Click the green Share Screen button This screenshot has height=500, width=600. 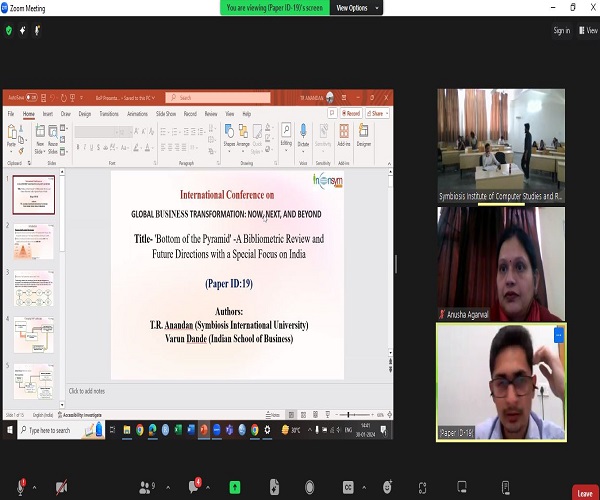pos(235,487)
